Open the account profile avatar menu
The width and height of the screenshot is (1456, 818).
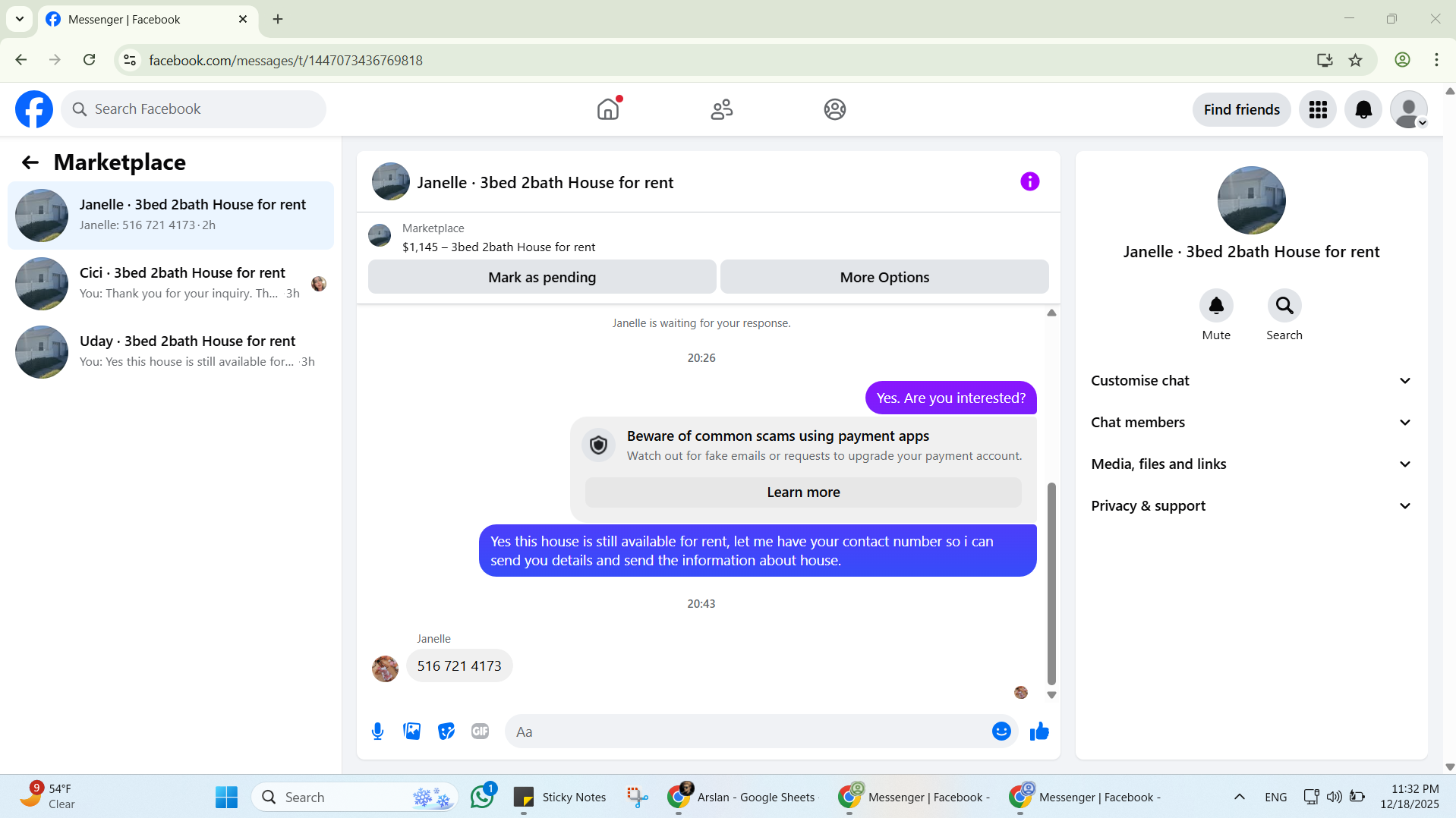click(1409, 110)
